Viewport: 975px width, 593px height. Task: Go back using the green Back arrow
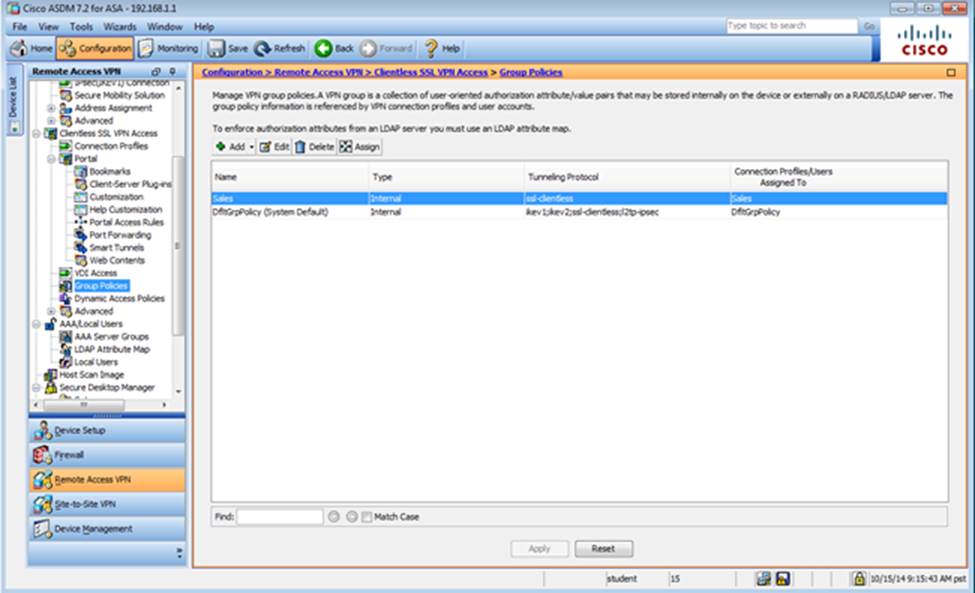point(334,48)
